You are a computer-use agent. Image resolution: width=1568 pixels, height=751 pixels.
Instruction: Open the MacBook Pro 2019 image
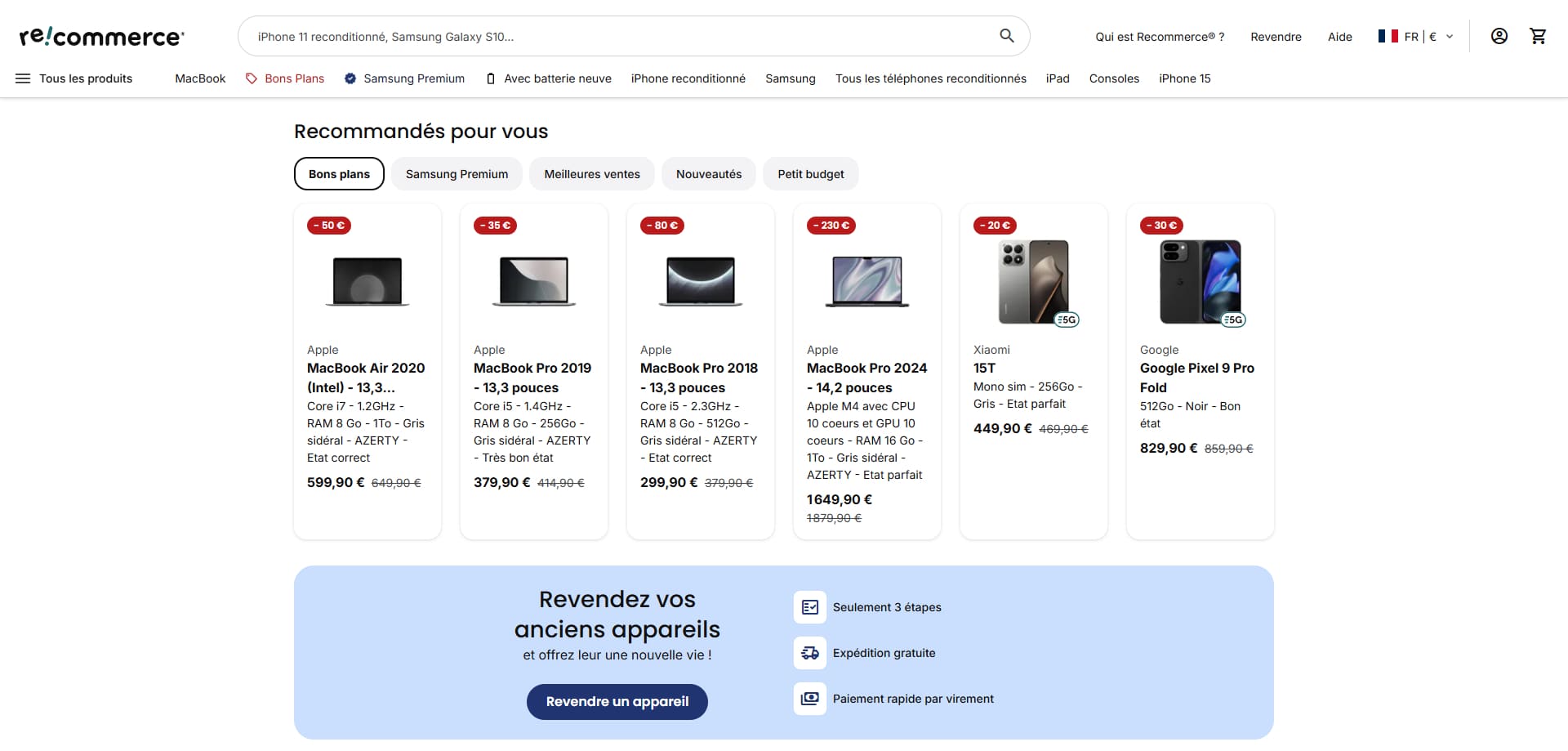point(534,281)
